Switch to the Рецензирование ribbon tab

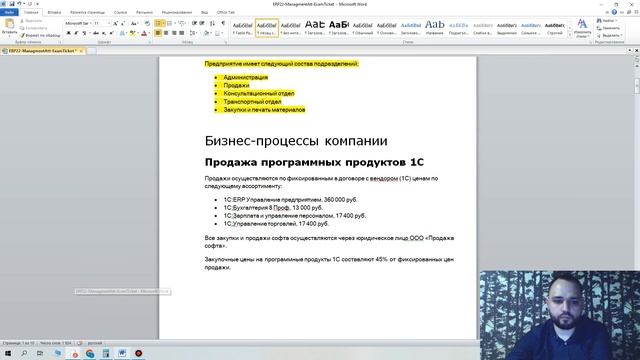coord(177,12)
